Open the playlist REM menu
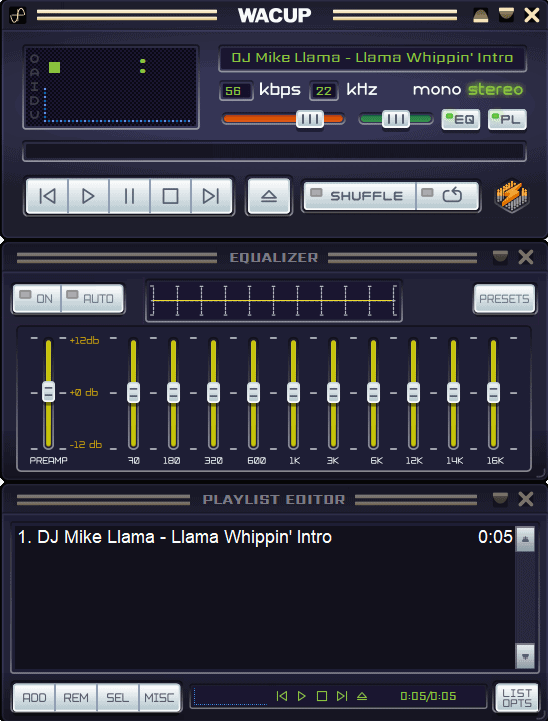548x721 pixels. pos(76,698)
